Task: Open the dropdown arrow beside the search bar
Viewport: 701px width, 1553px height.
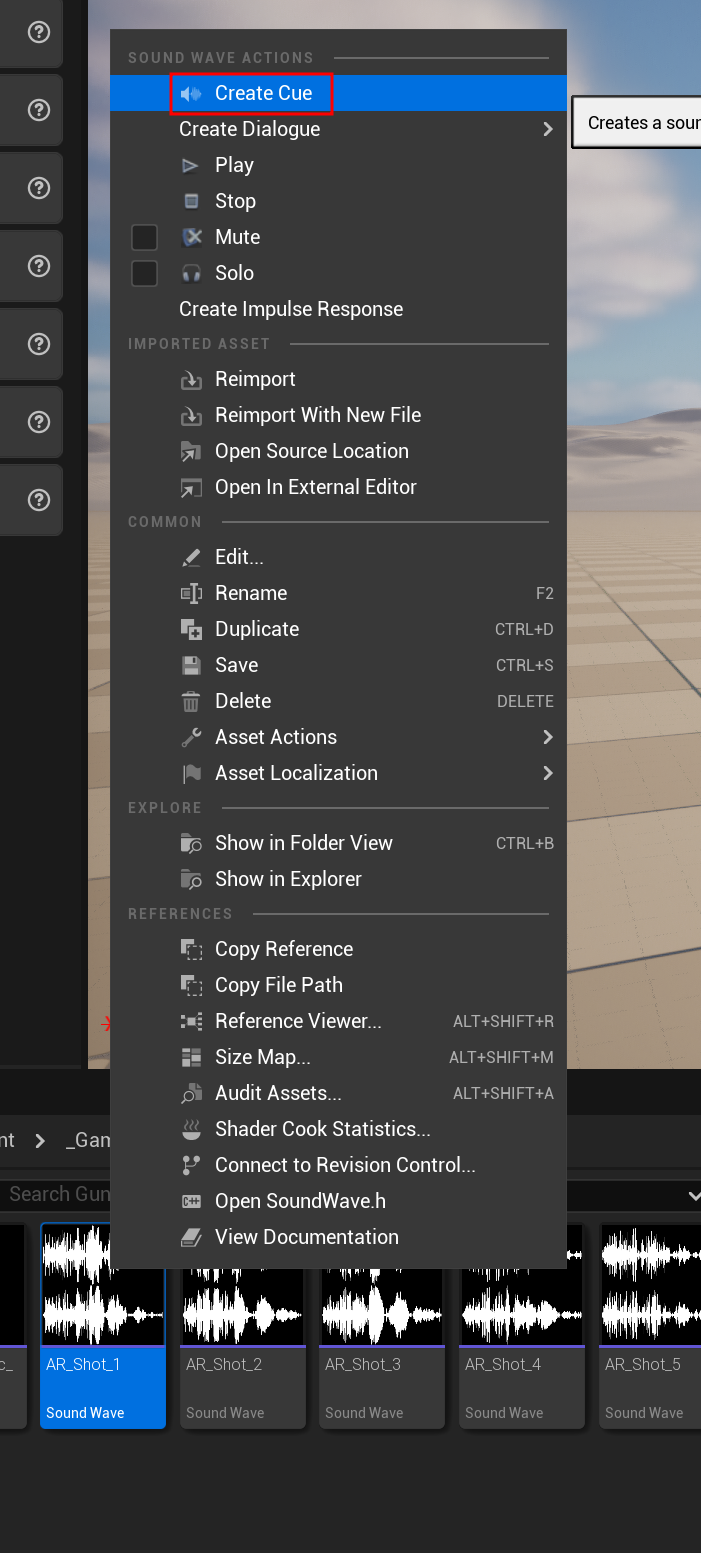Action: tap(694, 1195)
